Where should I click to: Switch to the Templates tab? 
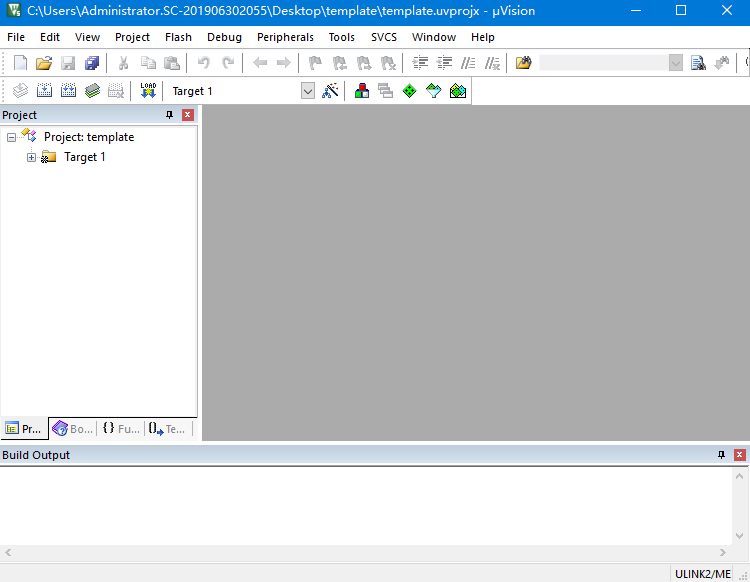pyautogui.click(x=167, y=428)
